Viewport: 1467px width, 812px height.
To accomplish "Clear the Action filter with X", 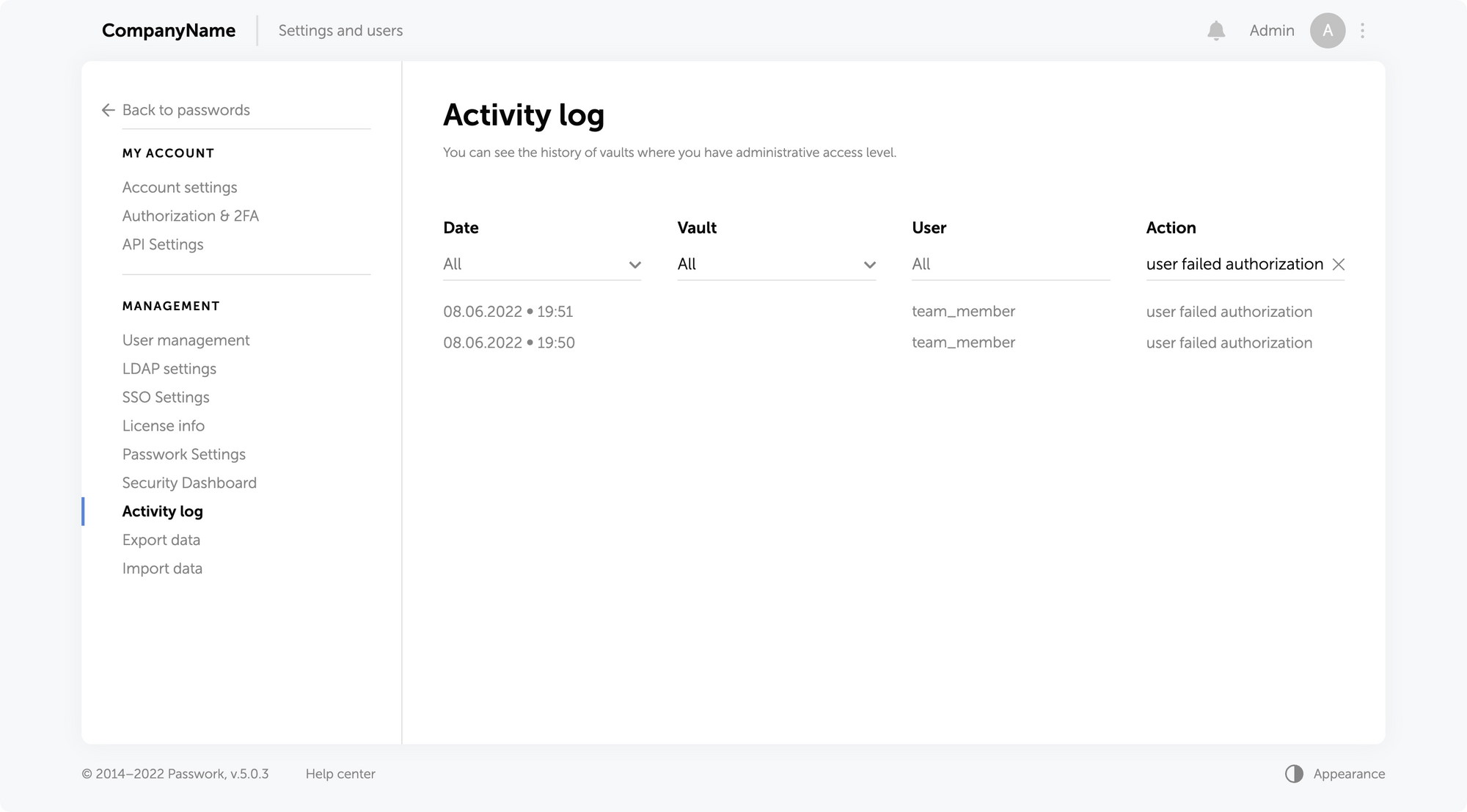I will coord(1338,264).
